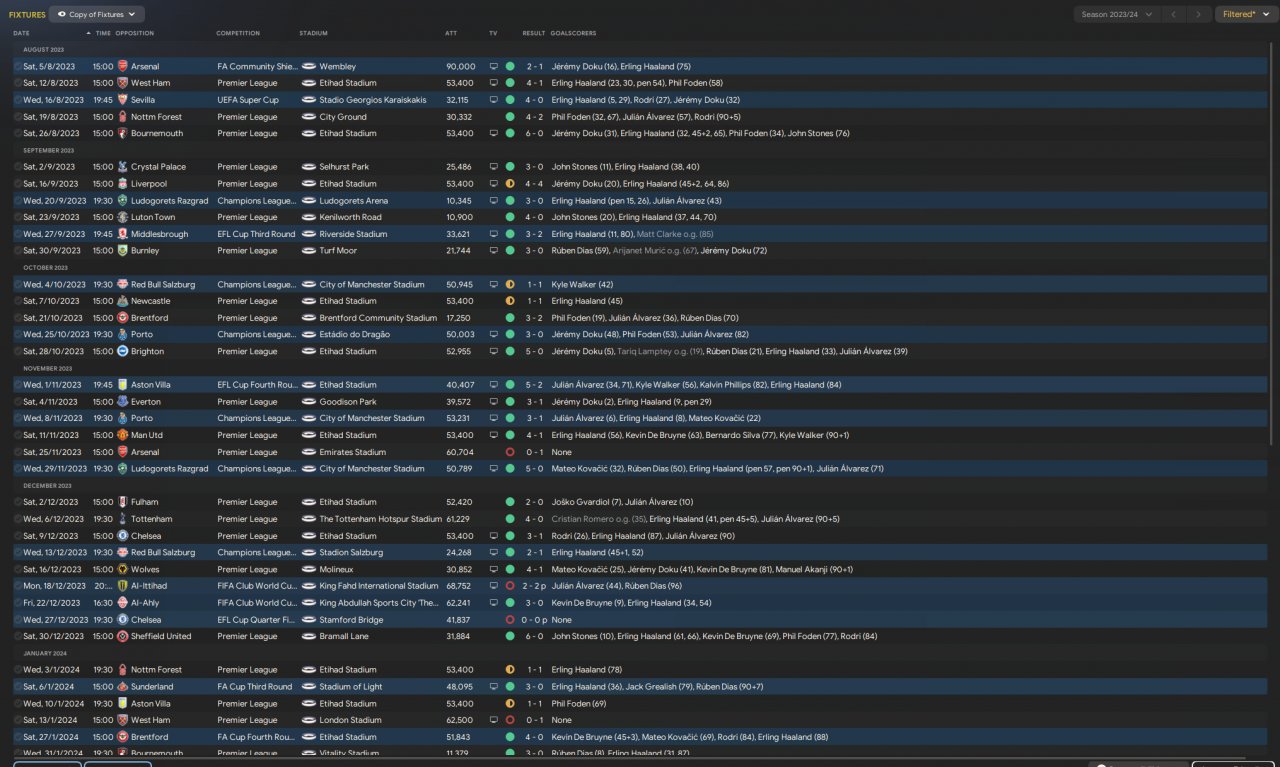Sort by the Opposition column header

click(135, 33)
